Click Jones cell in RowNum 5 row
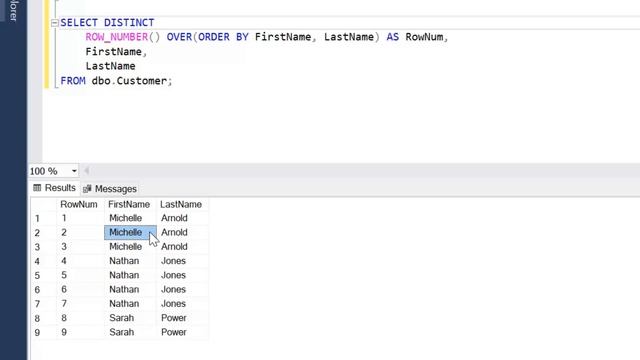Viewport: 640px width, 360px height. 182,275
